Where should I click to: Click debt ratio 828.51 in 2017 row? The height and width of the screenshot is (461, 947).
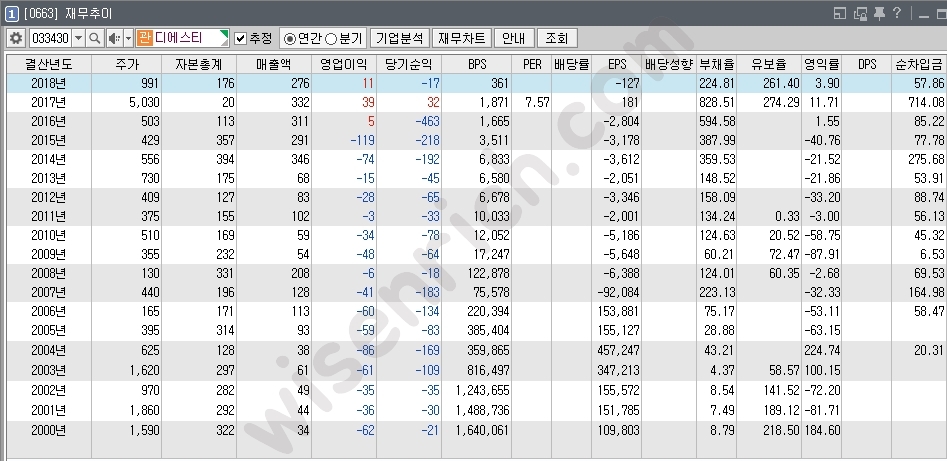pos(717,102)
